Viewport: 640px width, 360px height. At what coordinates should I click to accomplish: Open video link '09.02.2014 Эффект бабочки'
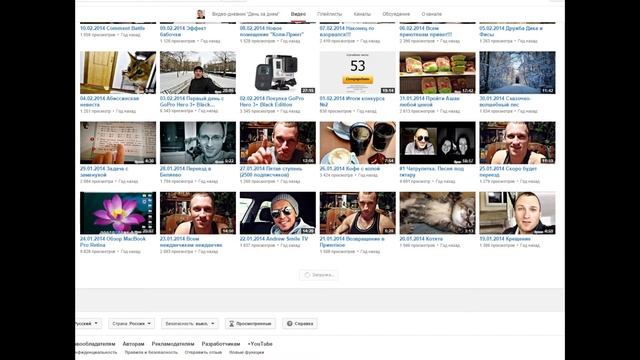(x=183, y=31)
